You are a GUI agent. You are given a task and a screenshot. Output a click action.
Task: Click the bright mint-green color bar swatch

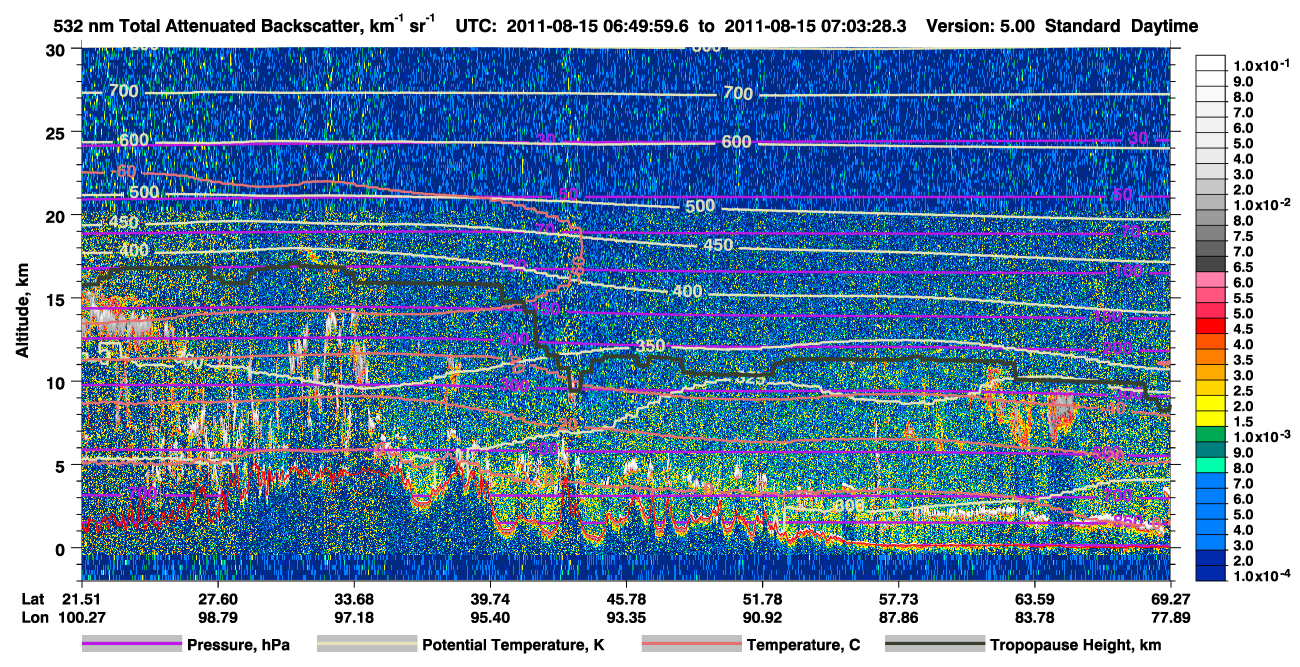coord(1210,467)
